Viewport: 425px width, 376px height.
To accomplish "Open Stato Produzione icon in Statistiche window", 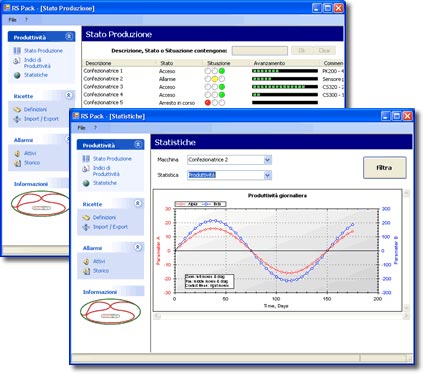I will [86, 159].
